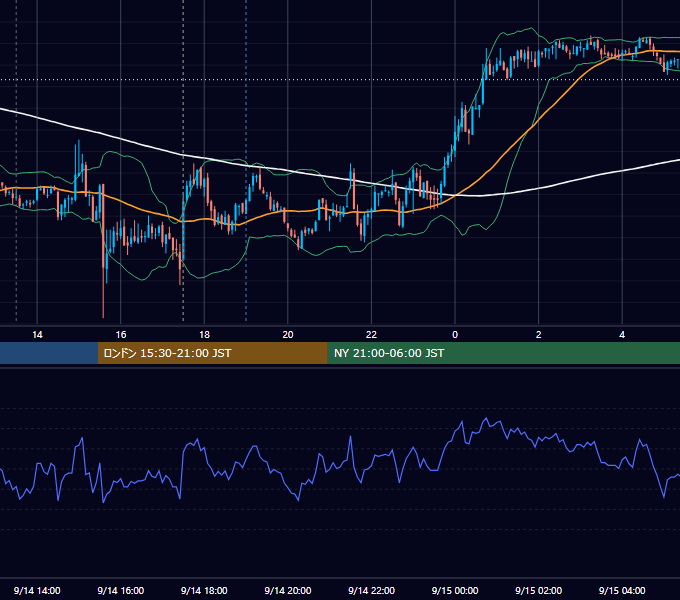680x600 pixels.
Task: Click the 9/14 18:00 time label
Action: 204,590
